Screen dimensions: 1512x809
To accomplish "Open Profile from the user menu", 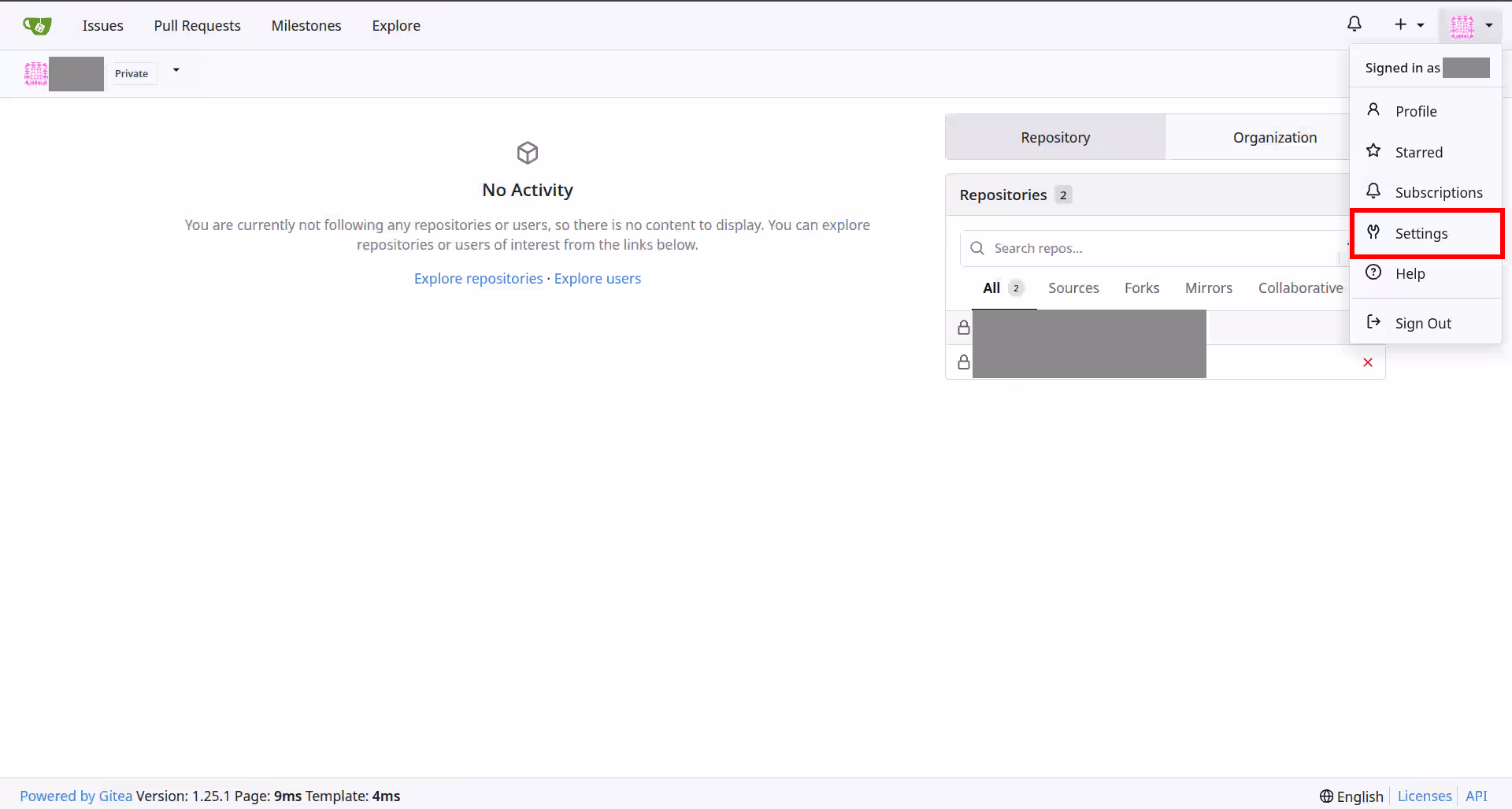I will click(x=1415, y=112).
